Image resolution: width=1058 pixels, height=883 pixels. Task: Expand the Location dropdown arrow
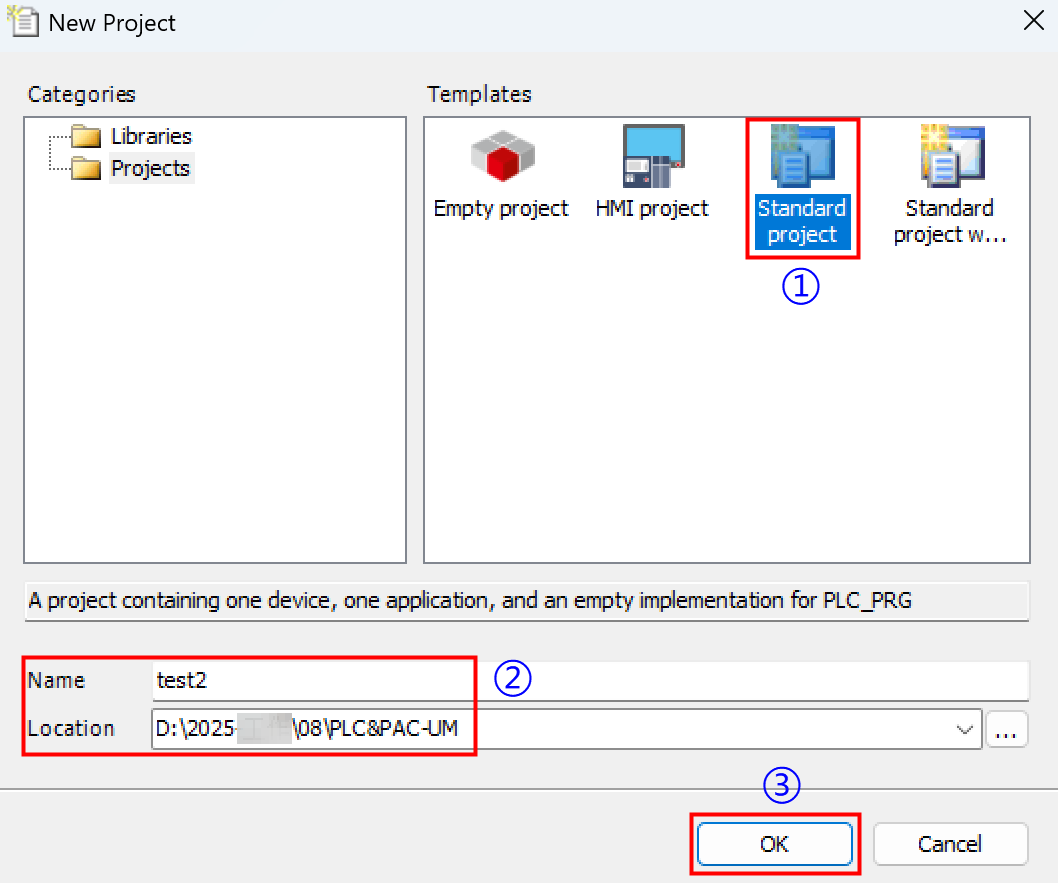pyautogui.click(x=965, y=730)
